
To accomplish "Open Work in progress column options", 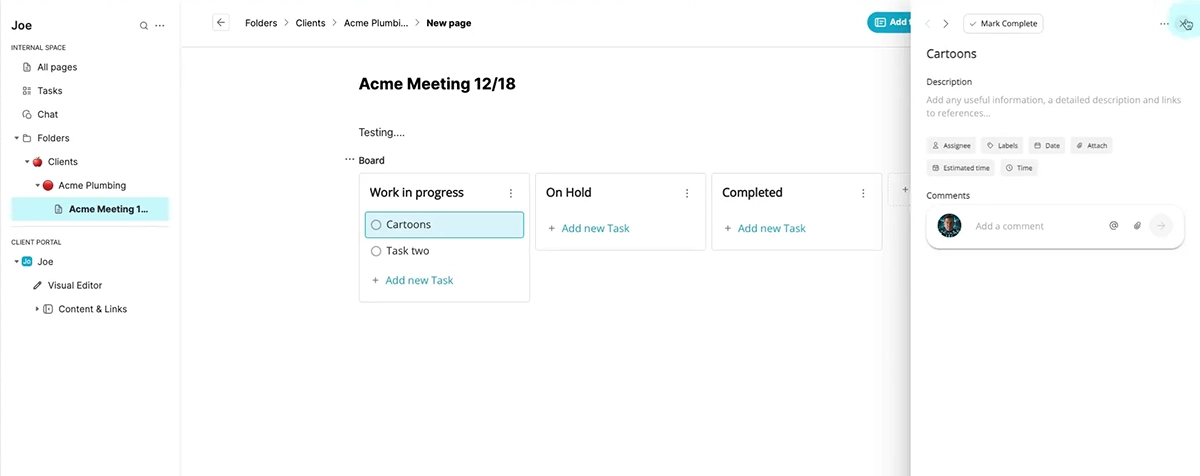I will [511, 193].
